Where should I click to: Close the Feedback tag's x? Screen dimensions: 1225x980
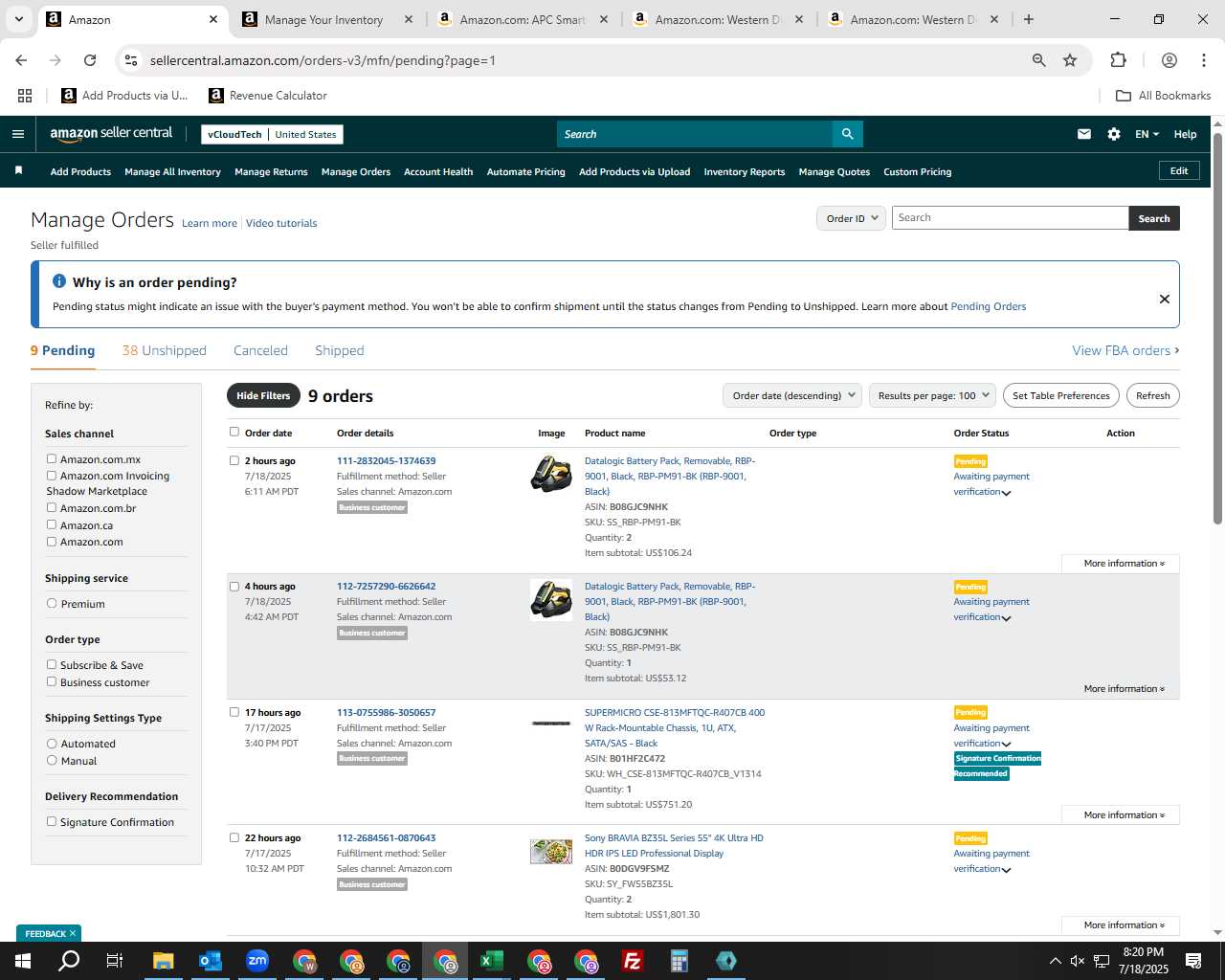(72, 933)
